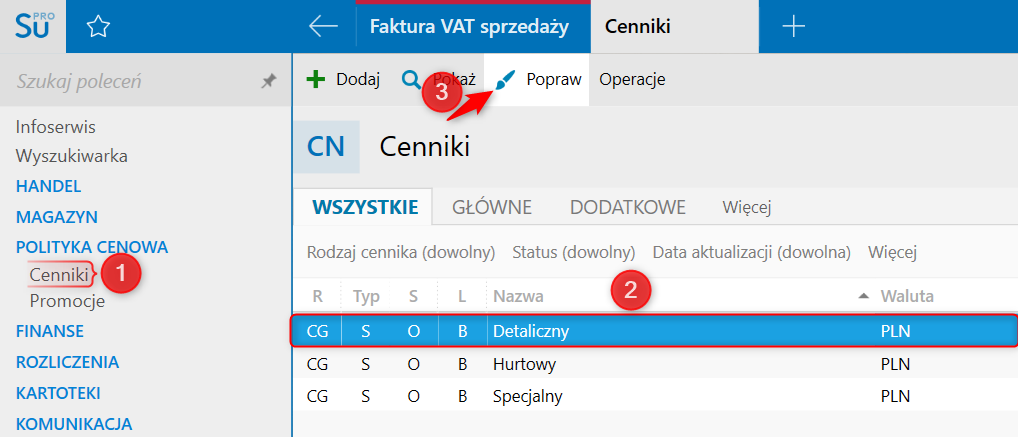Open the Rodzaj cennika filter
The image size is (1018, 437).
402,252
